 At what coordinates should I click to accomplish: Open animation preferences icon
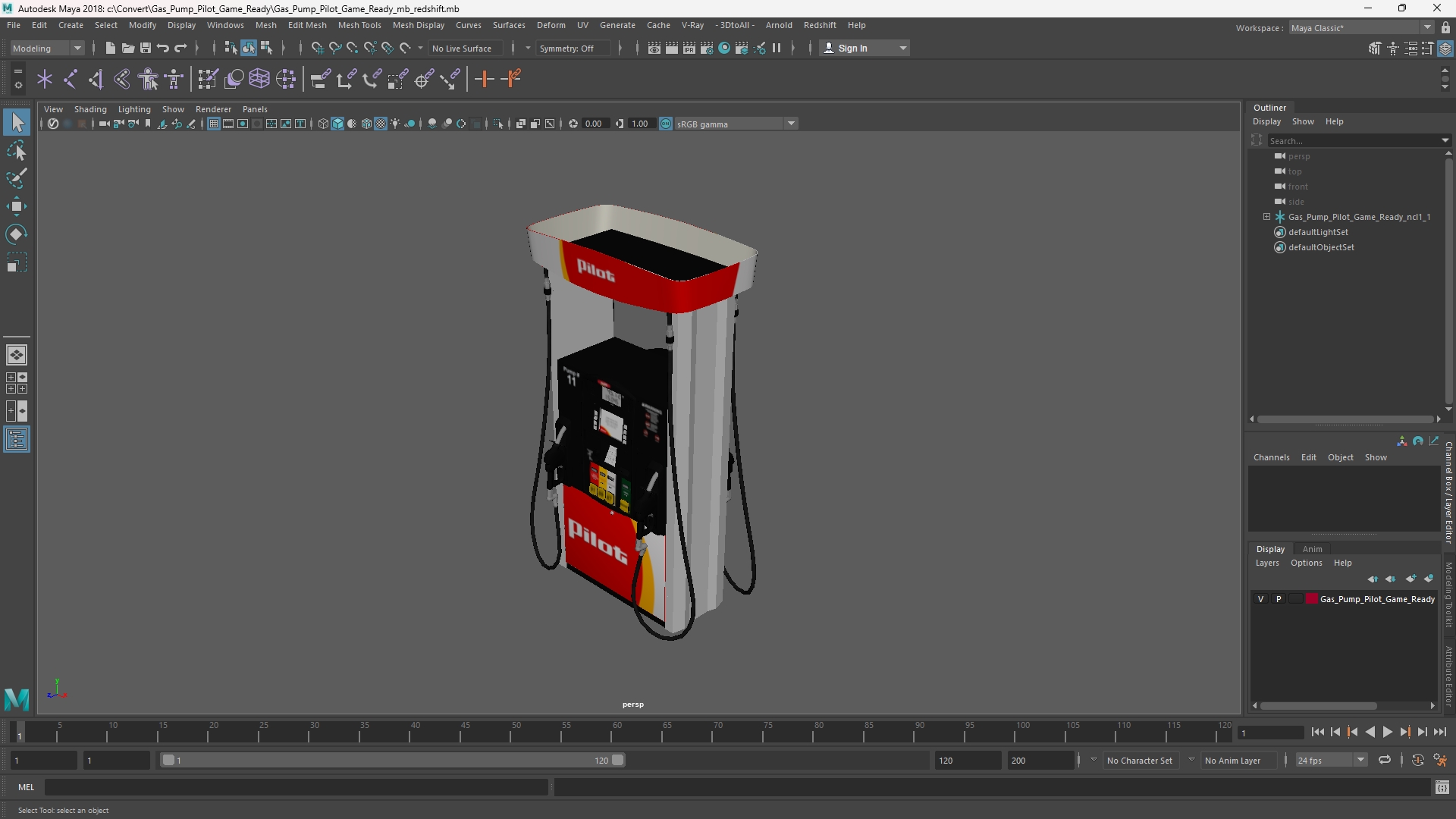pyautogui.click(x=1440, y=760)
